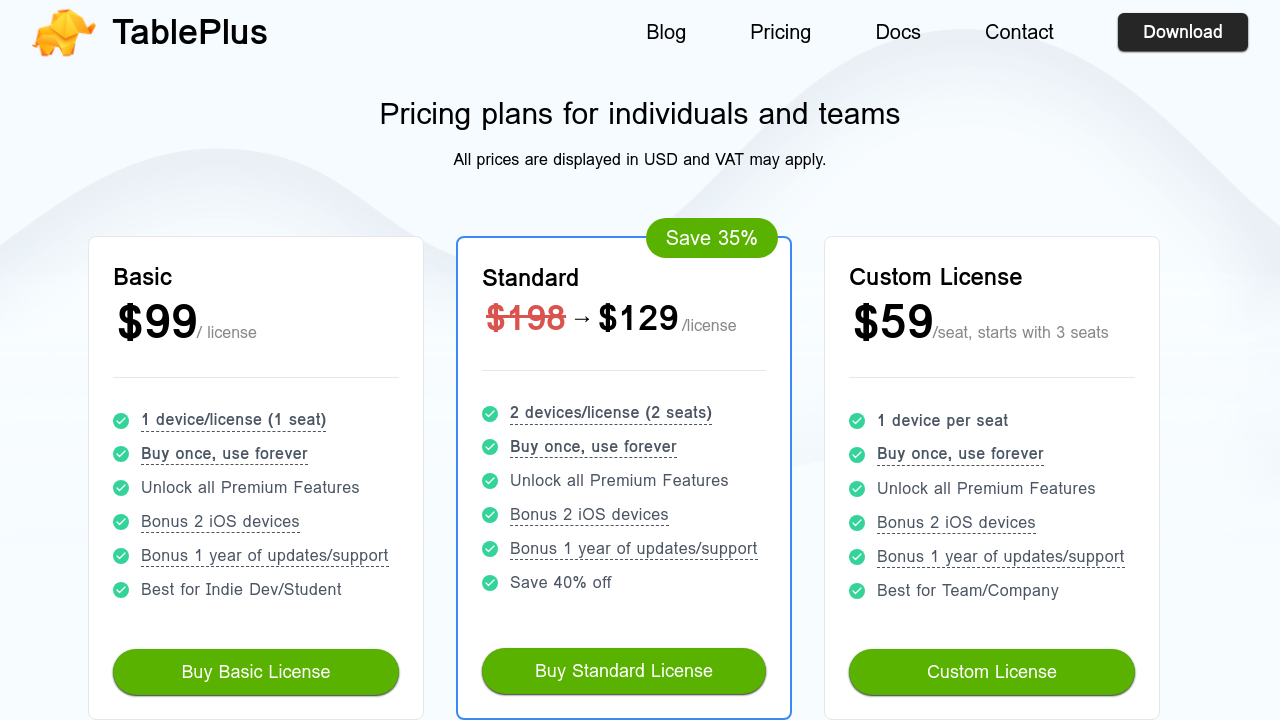Click Custom's 'Bonus 1 year of updates/support' link

click(1000, 557)
